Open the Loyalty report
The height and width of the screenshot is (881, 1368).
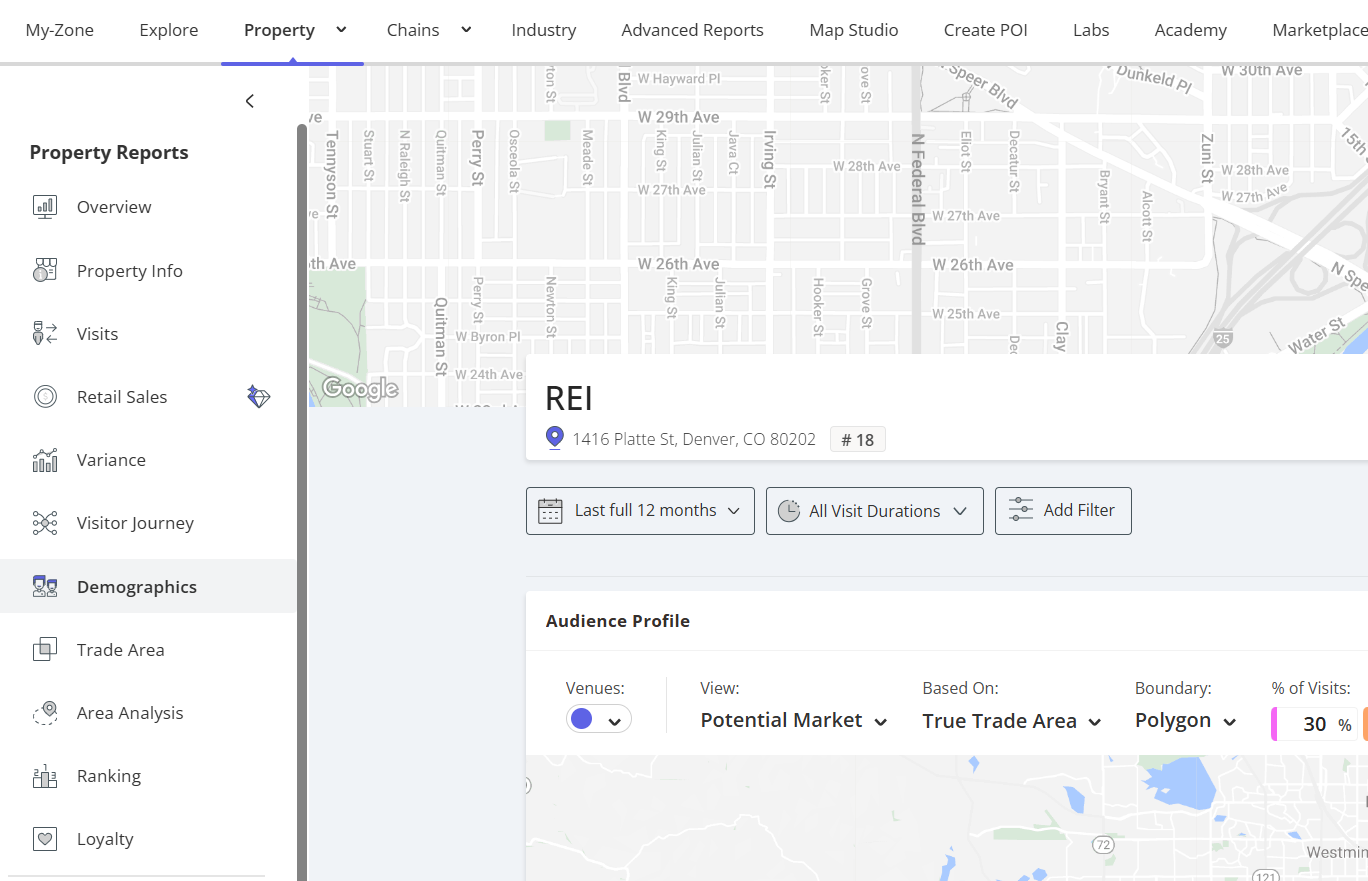pyautogui.click(x=105, y=839)
